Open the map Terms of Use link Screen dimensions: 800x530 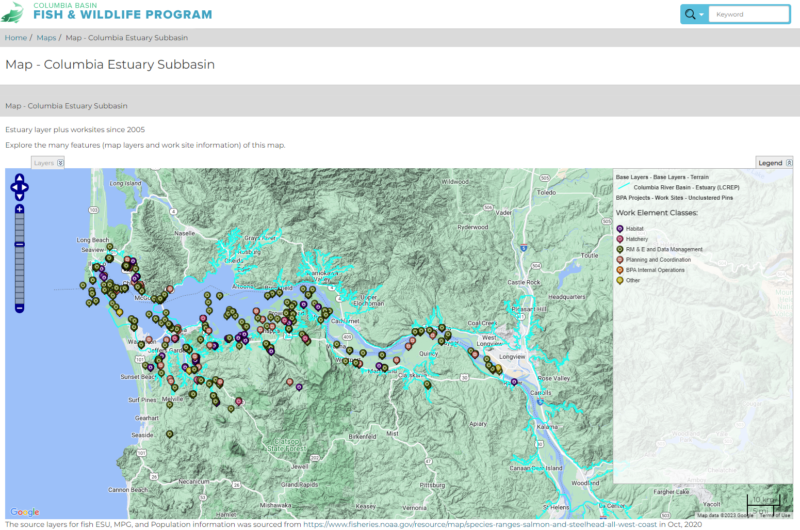click(x=774, y=515)
